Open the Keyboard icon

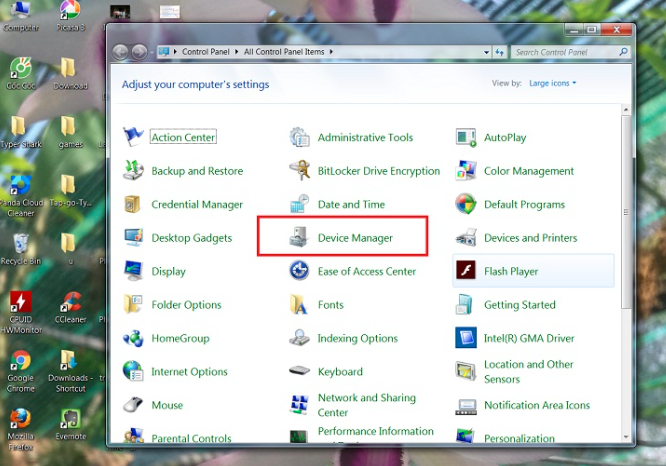click(x=299, y=371)
